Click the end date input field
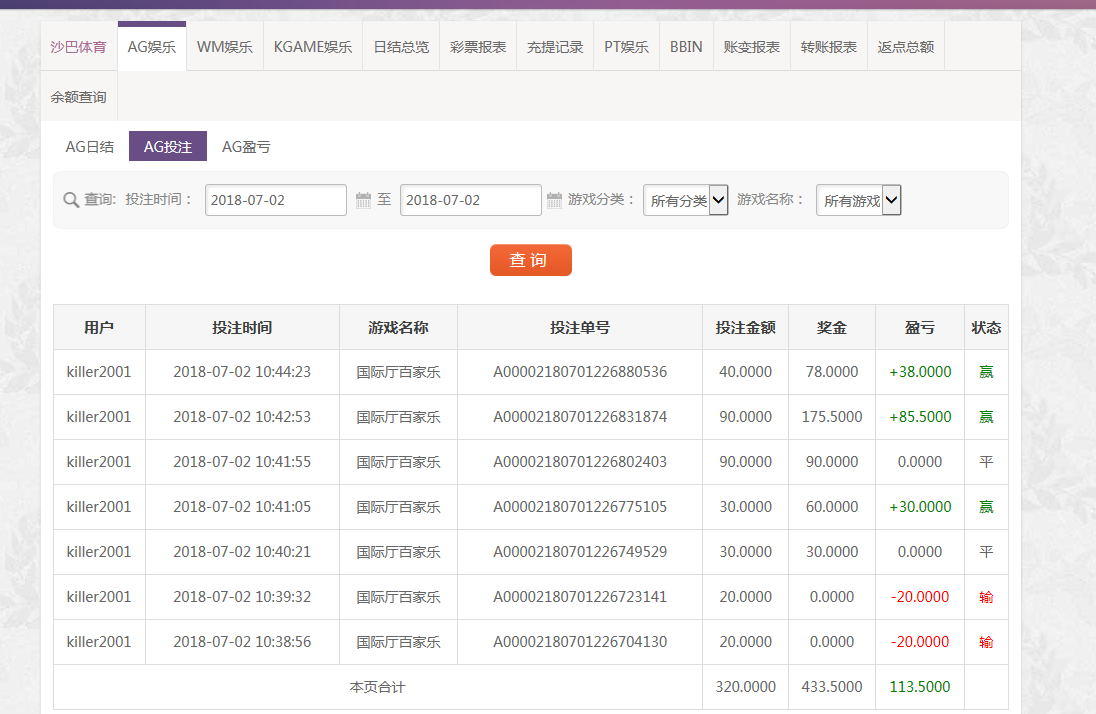This screenshot has height=714, width=1096. 470,200
